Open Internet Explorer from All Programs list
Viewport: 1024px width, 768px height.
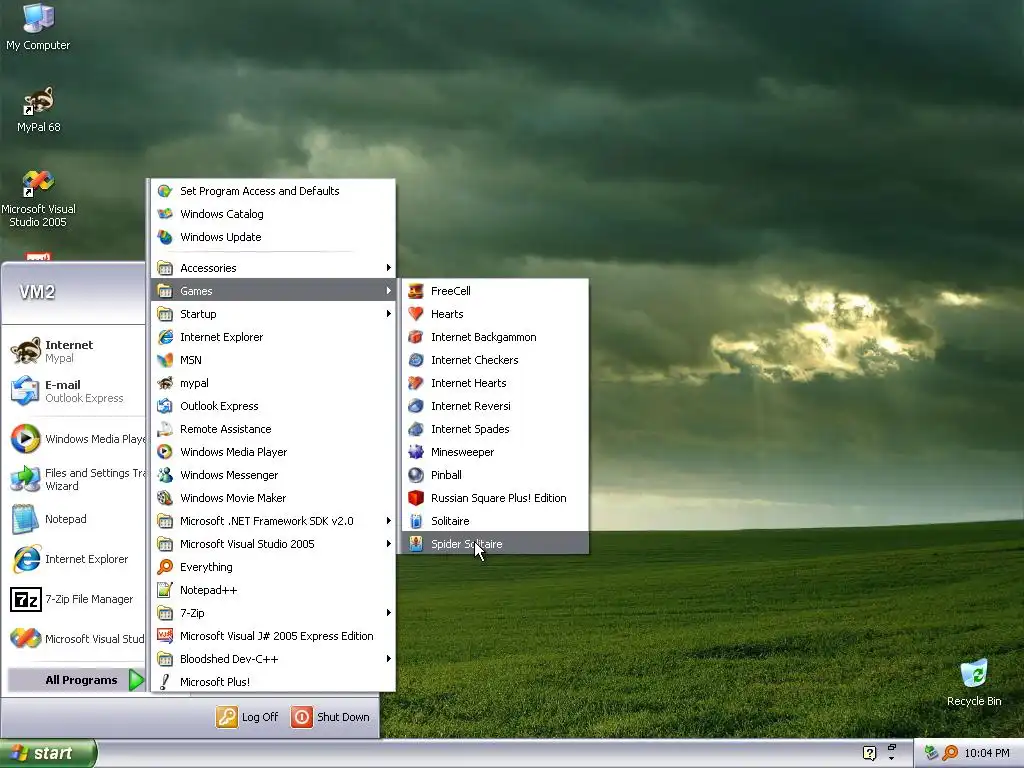coord(273,337)
